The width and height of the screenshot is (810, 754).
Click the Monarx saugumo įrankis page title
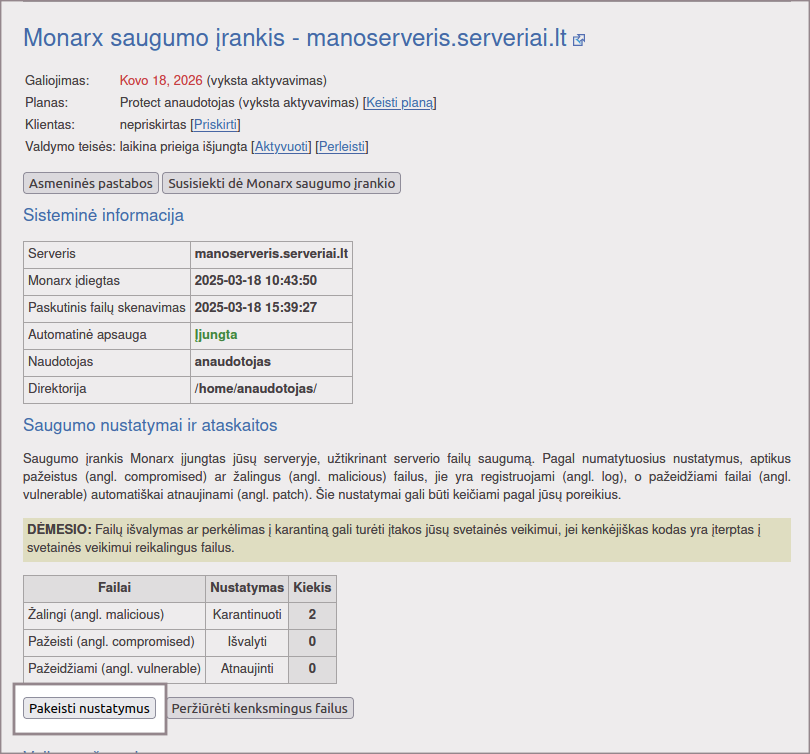(x=294, y=39)
